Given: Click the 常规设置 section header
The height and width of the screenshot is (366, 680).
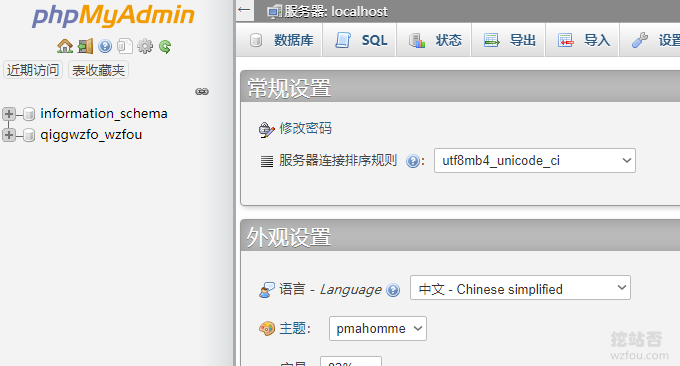Looking at the screenshot, I should (x=289, y=88).
